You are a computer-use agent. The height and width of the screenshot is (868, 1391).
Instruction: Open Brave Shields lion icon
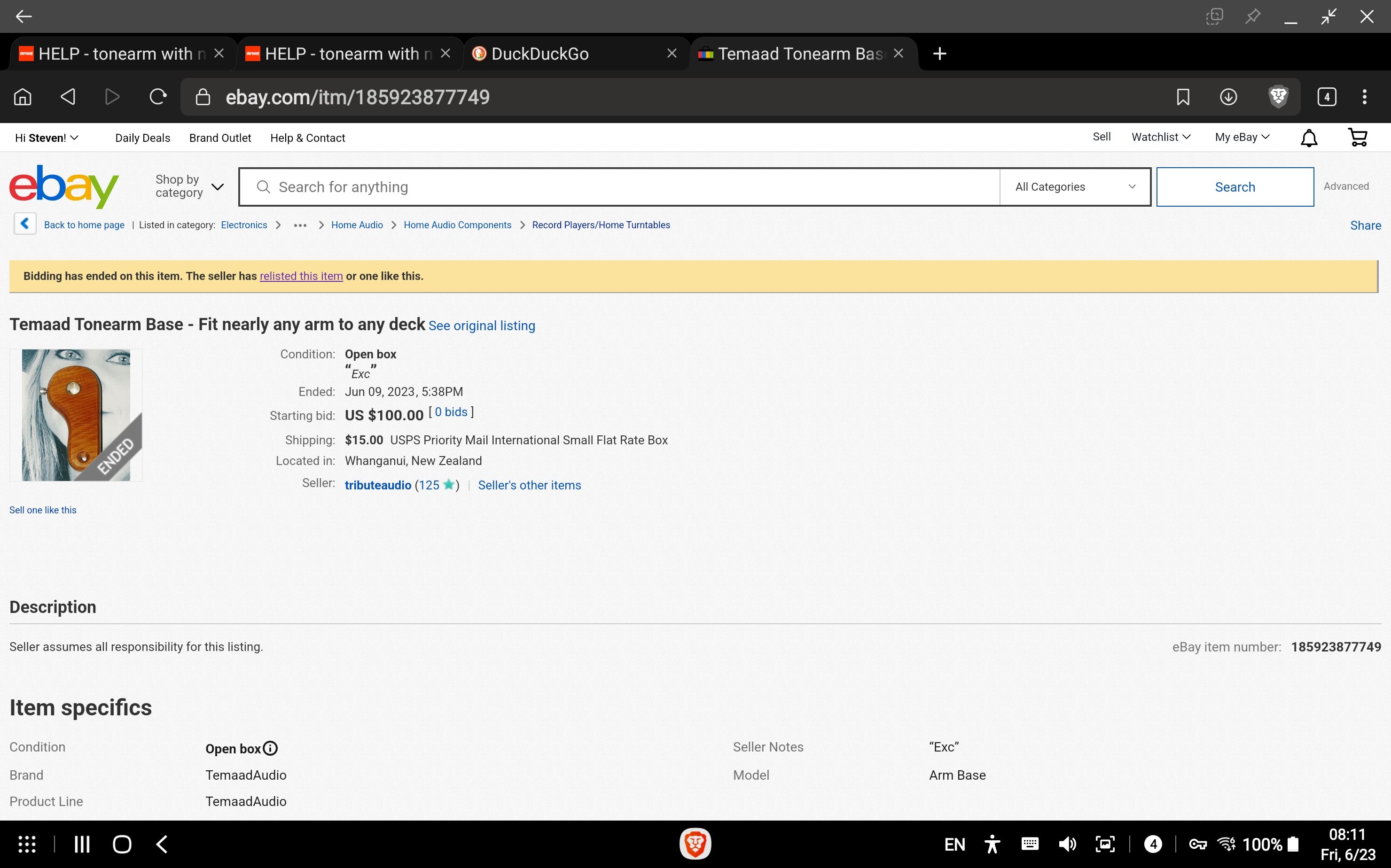click(1278, 97)
